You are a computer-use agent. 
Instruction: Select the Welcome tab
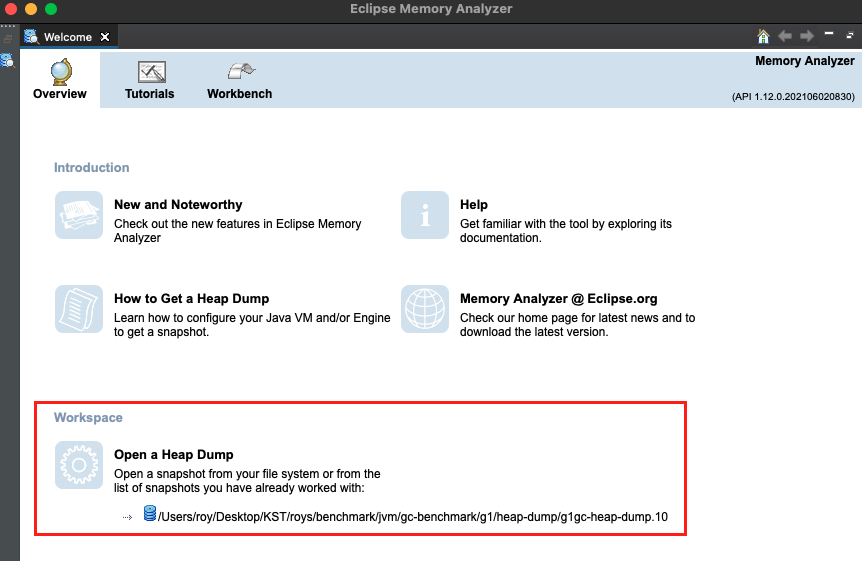(x=68, y=37)
